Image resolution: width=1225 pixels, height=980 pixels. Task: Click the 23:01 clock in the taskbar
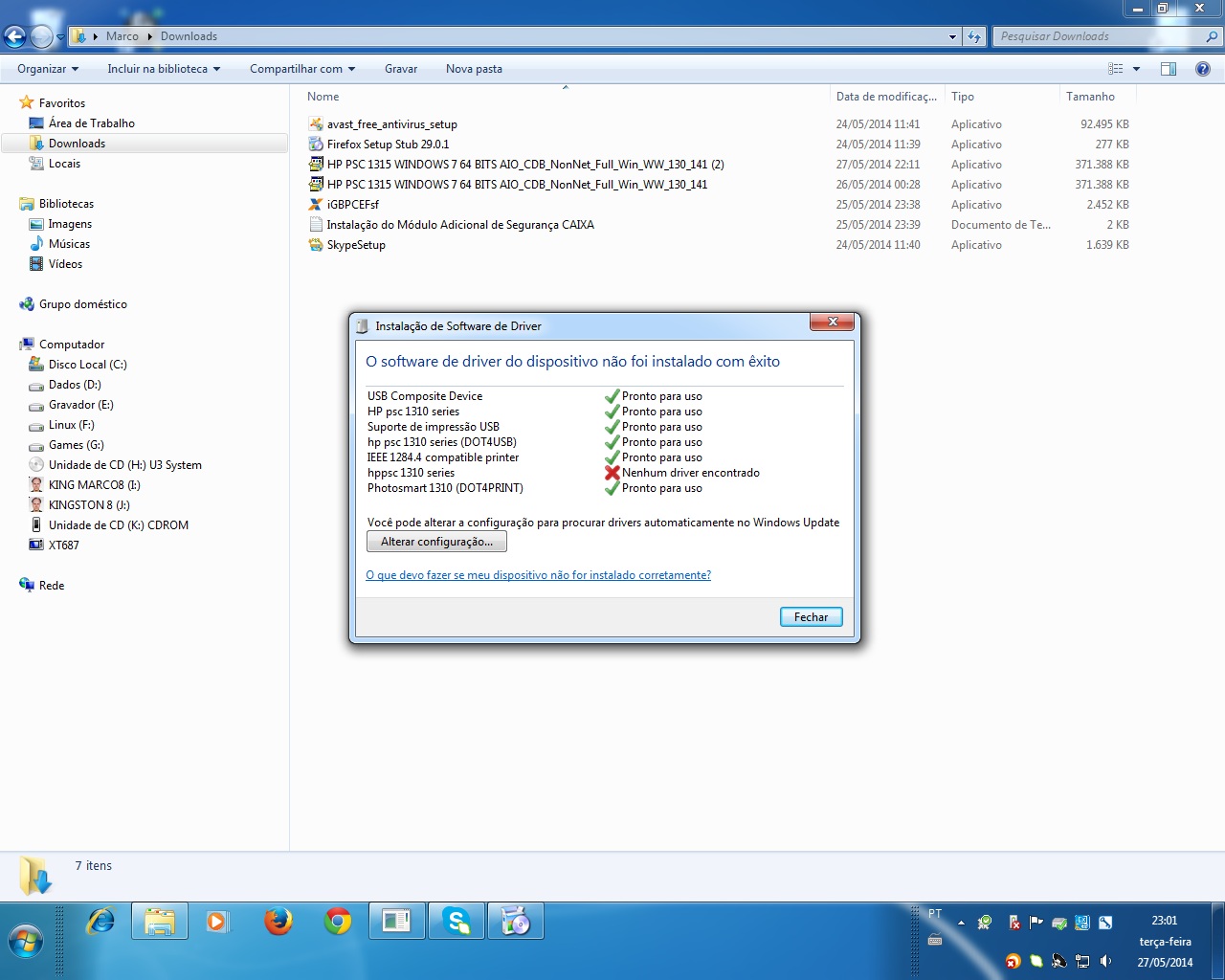click(x=1165, y=921)
